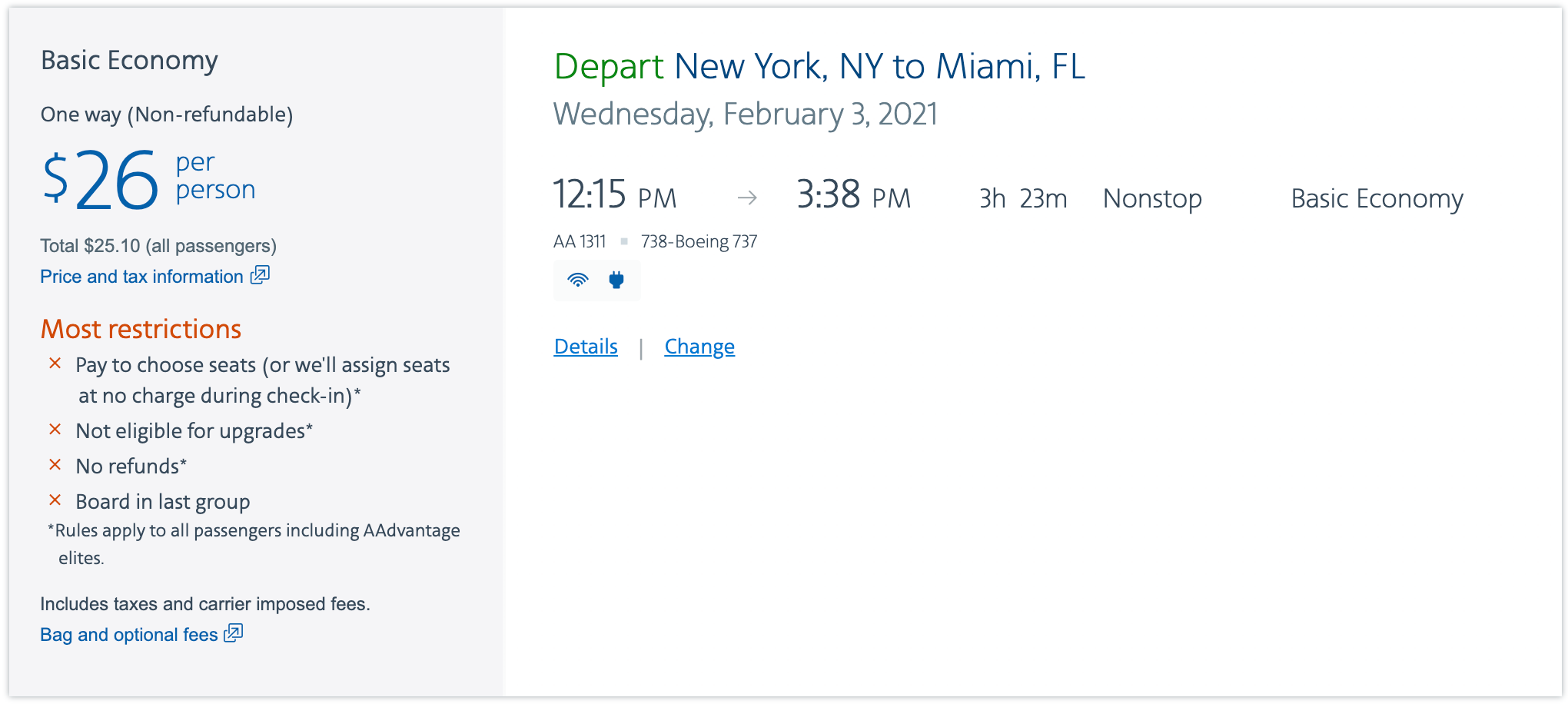The height and width of the screenshot is (704, 1568).
Task: Click the X icon next to 'Not eligible for upgrades'
Action: [x=55, y=430]
